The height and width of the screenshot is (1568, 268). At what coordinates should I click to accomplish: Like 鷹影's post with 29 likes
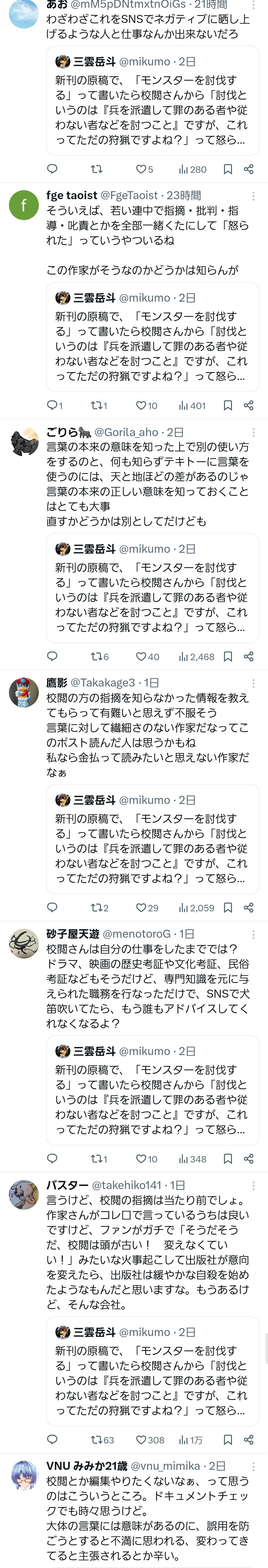147,908
